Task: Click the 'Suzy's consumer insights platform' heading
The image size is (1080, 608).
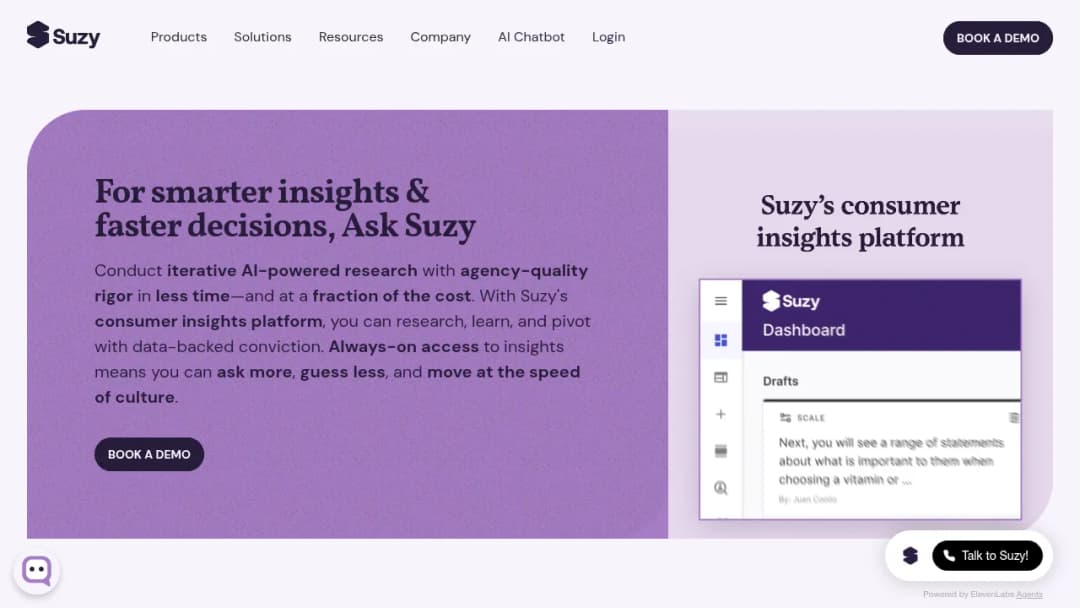Action: [860, 222]
